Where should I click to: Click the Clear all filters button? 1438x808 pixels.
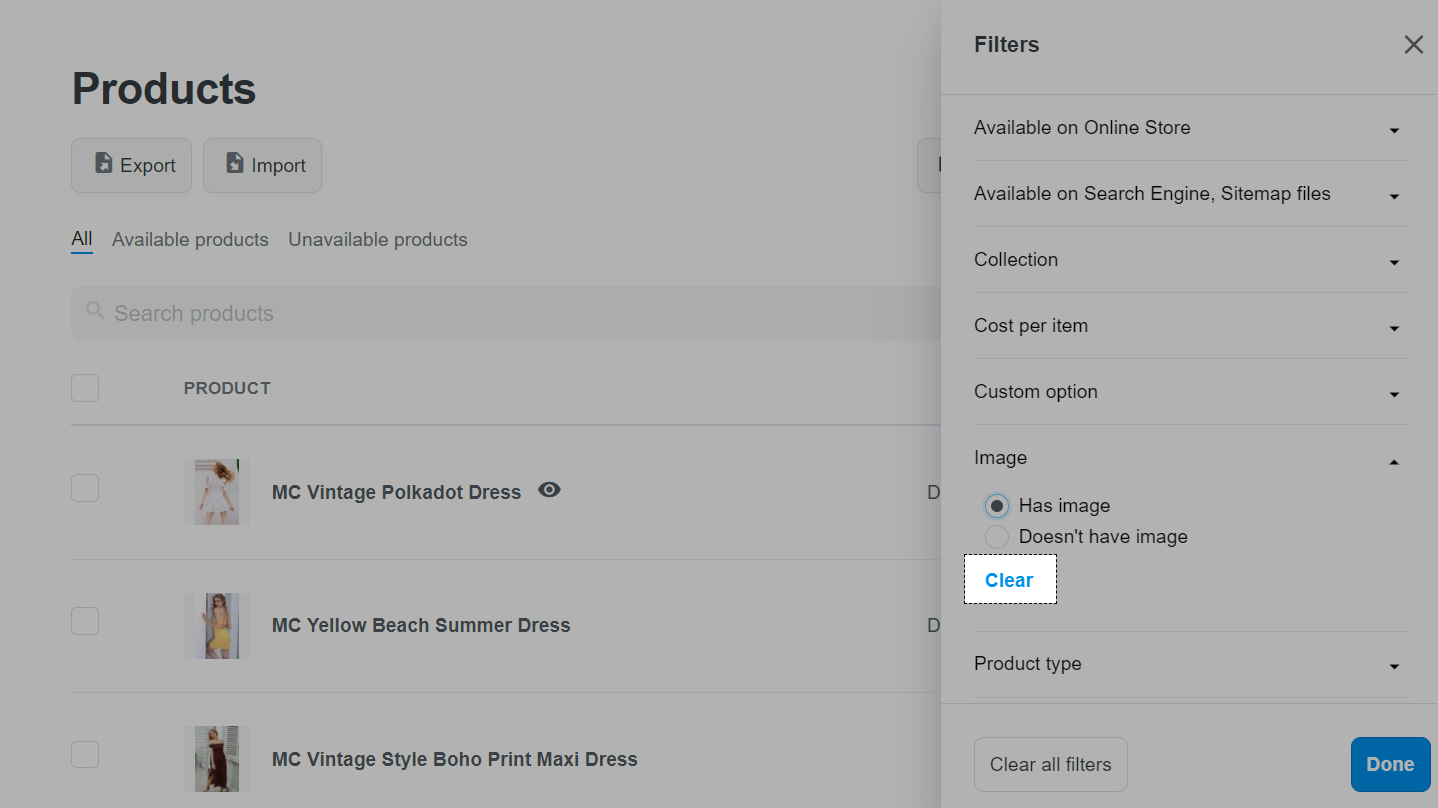pyautogui.click(x=1050, y=765)
